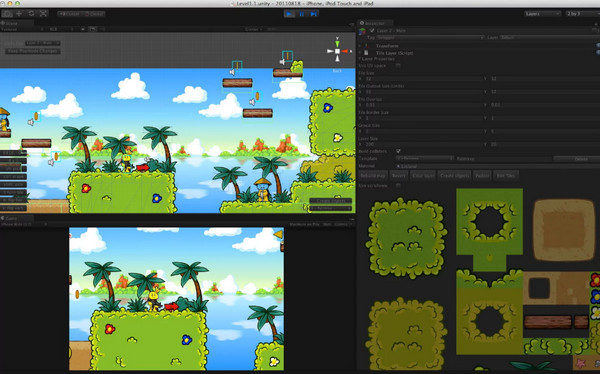This screenshot has height=374, width=600.
Task: Click Keep Playmode Changes button
Action: tap(33, 51)
